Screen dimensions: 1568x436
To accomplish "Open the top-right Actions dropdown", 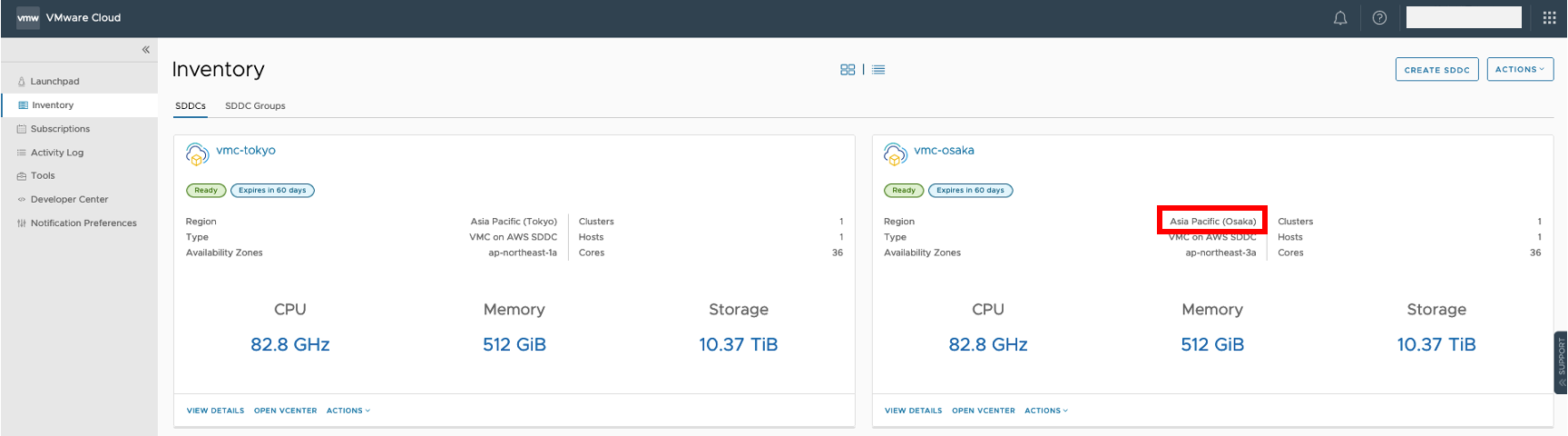I will tap(1520, 69).
